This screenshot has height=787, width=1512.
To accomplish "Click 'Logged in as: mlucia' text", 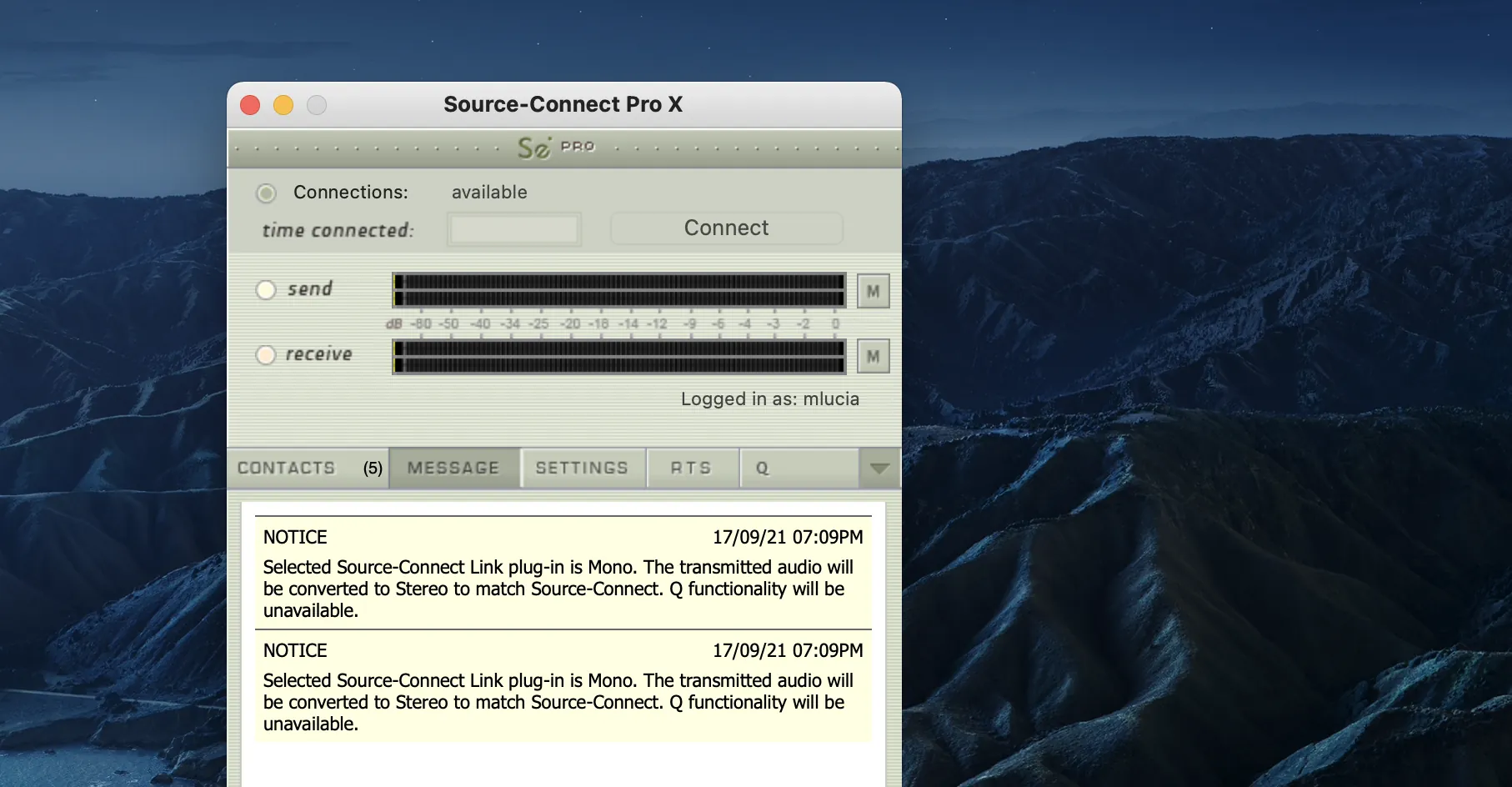I will tap(770, 399).
